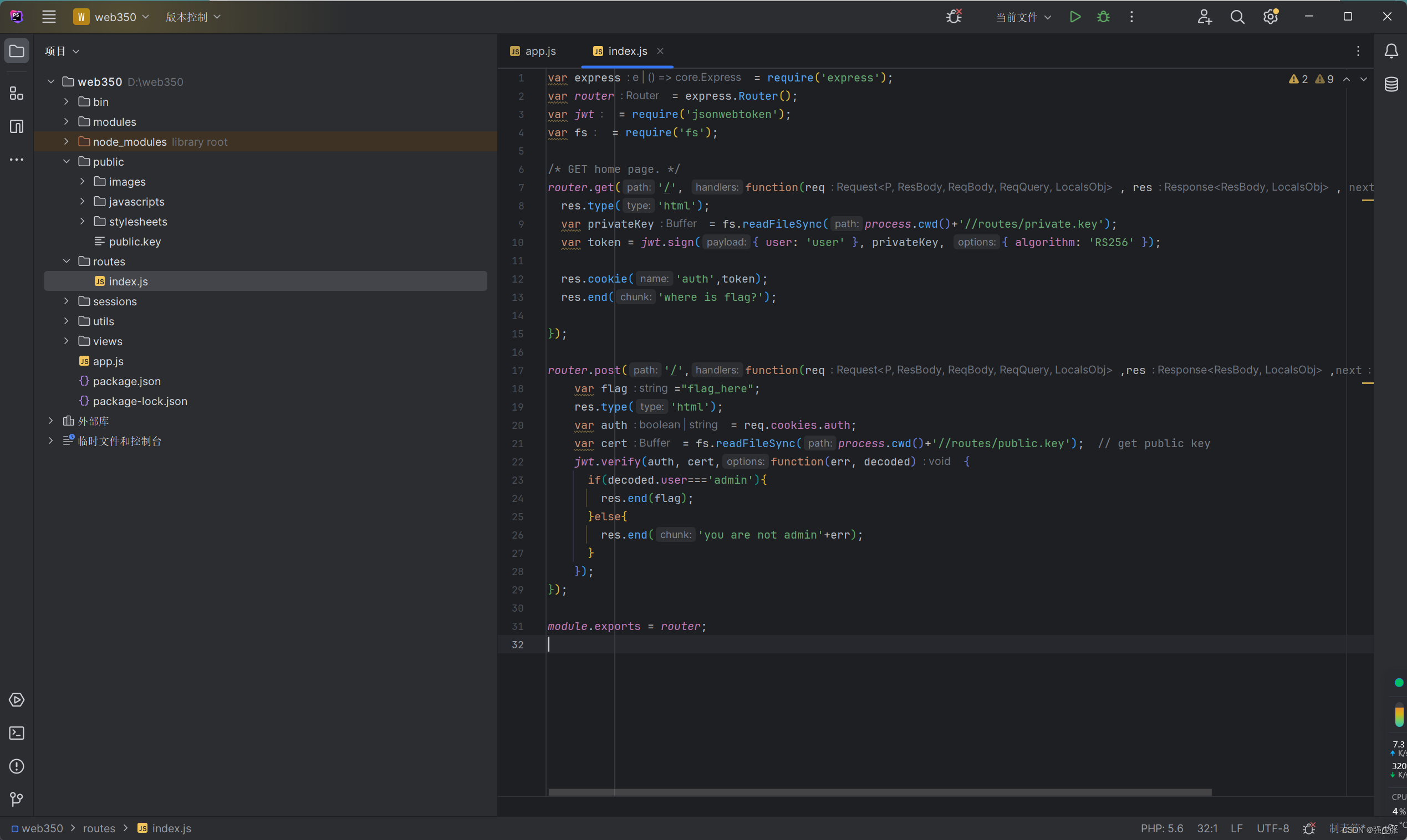
Task: Open the run configuration dropdown
Action: 1024,17
